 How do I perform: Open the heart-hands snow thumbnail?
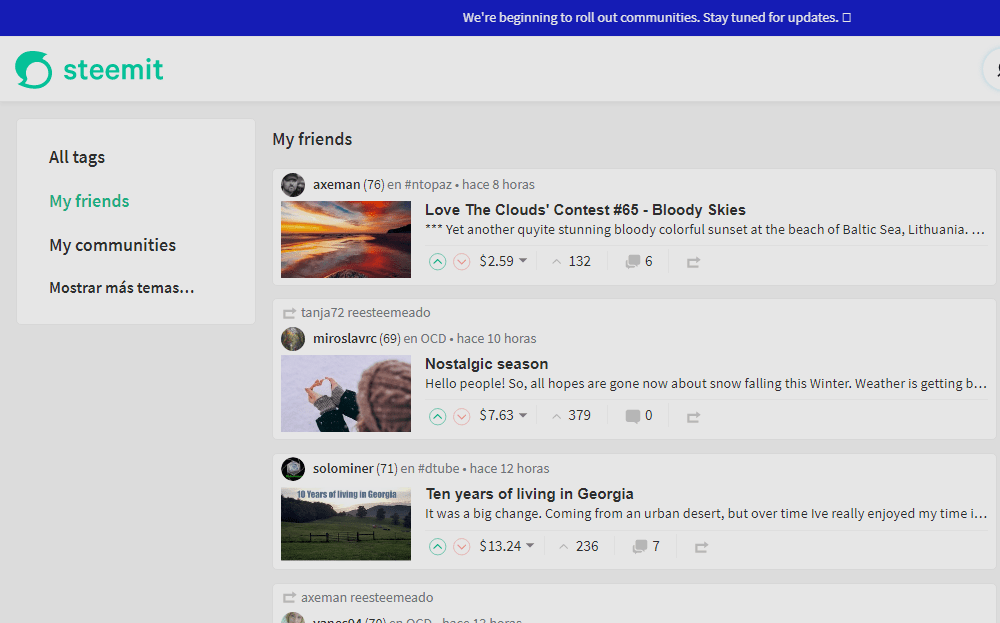tap(346, 394)
